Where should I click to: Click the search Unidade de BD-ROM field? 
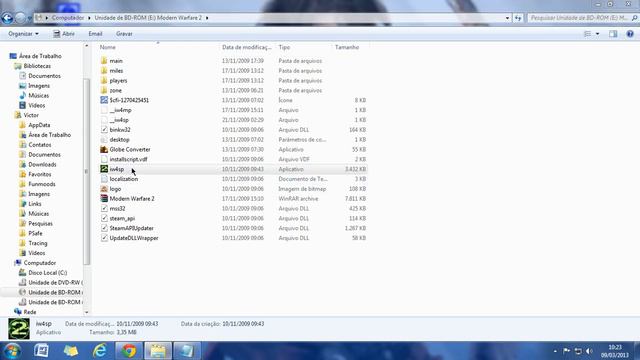pos(583,18)
